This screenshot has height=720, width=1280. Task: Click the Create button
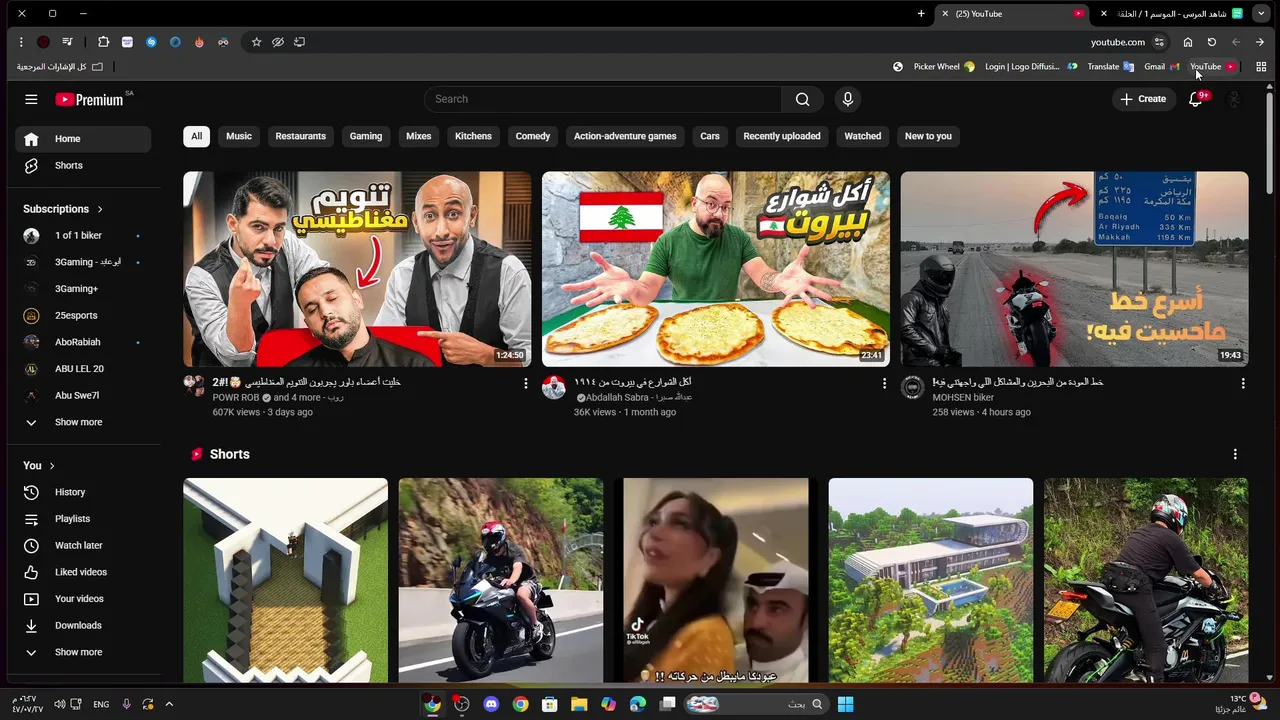point(1143,99)
